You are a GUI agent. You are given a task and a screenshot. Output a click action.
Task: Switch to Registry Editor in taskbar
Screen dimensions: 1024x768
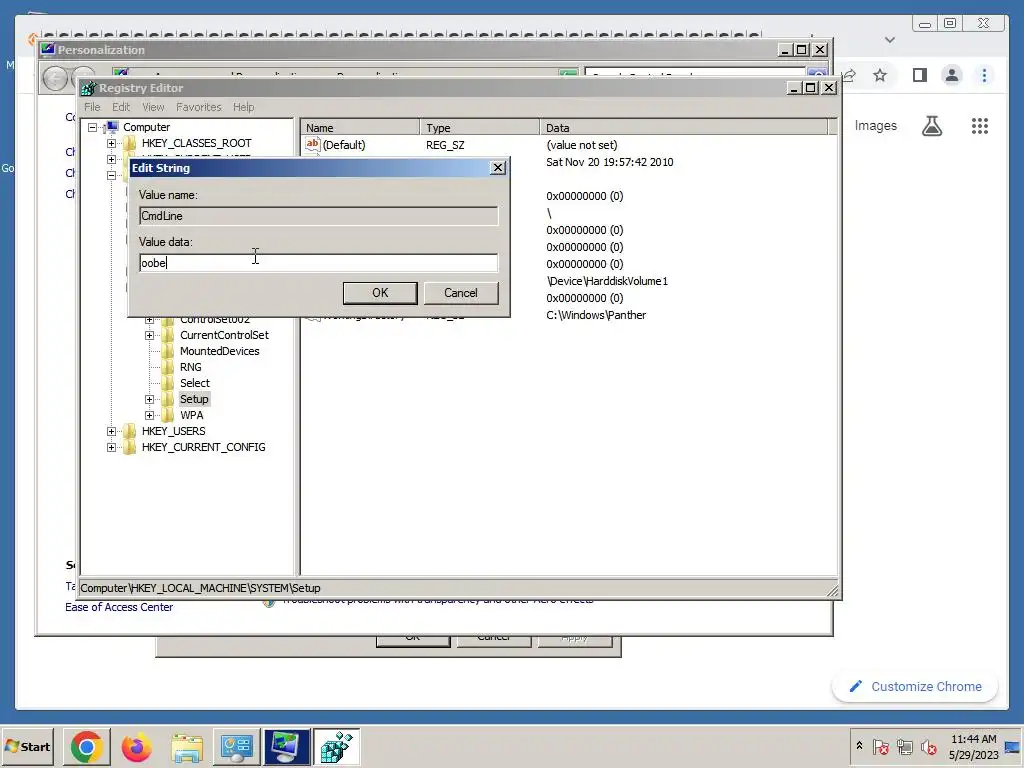(x=337, y=746)
